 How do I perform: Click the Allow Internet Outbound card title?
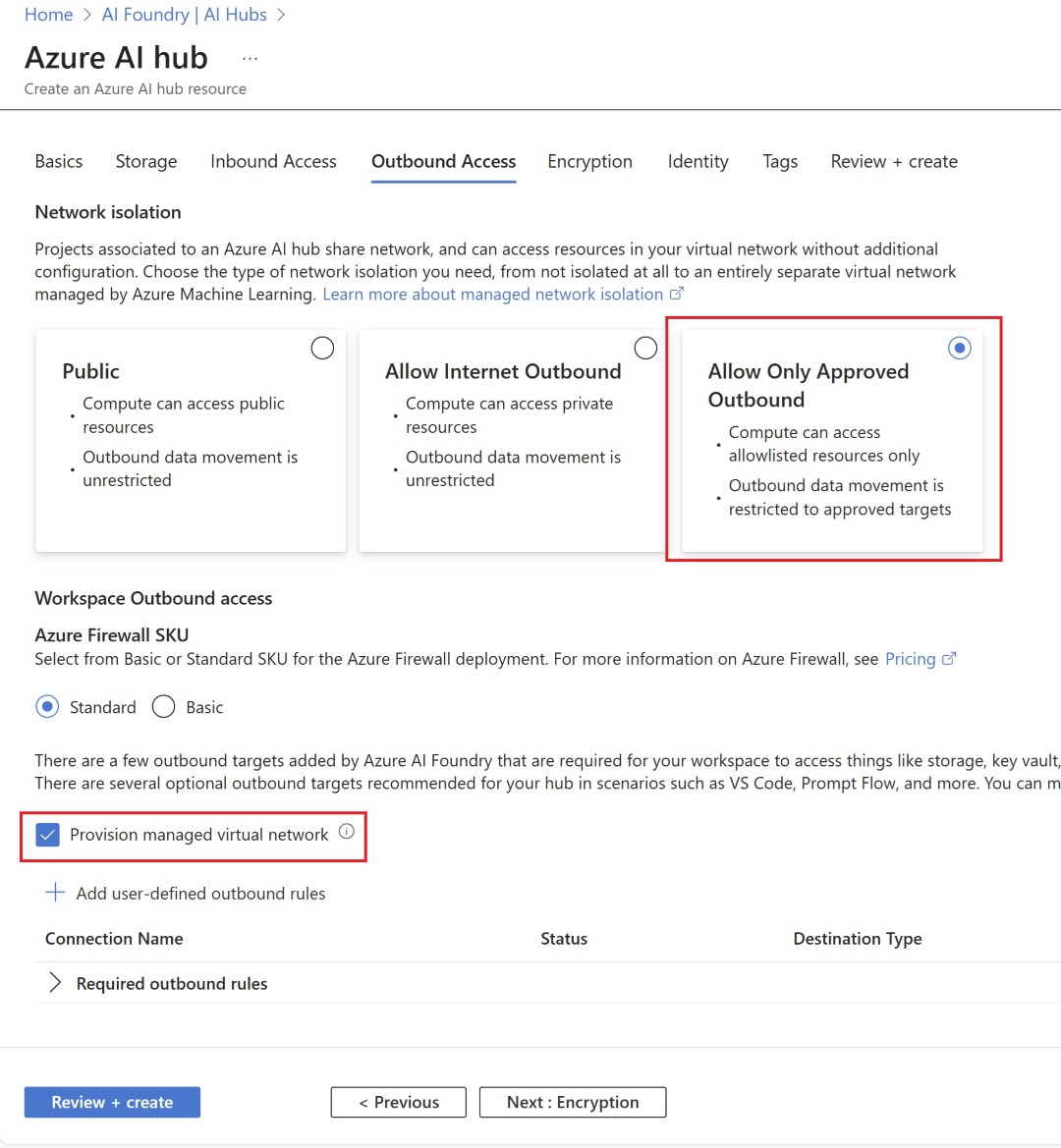click(x=503, y=371)
